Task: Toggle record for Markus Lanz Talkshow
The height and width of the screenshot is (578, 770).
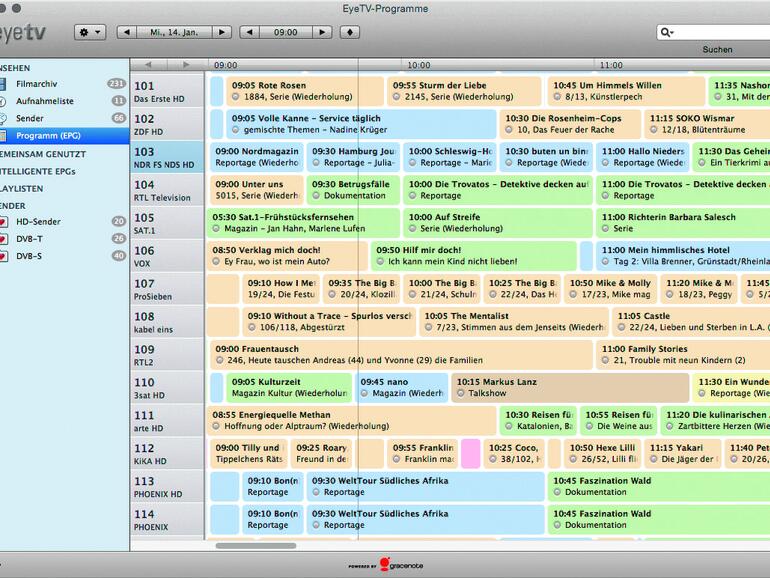Action: pyautogui.click(x=461, y=393)
